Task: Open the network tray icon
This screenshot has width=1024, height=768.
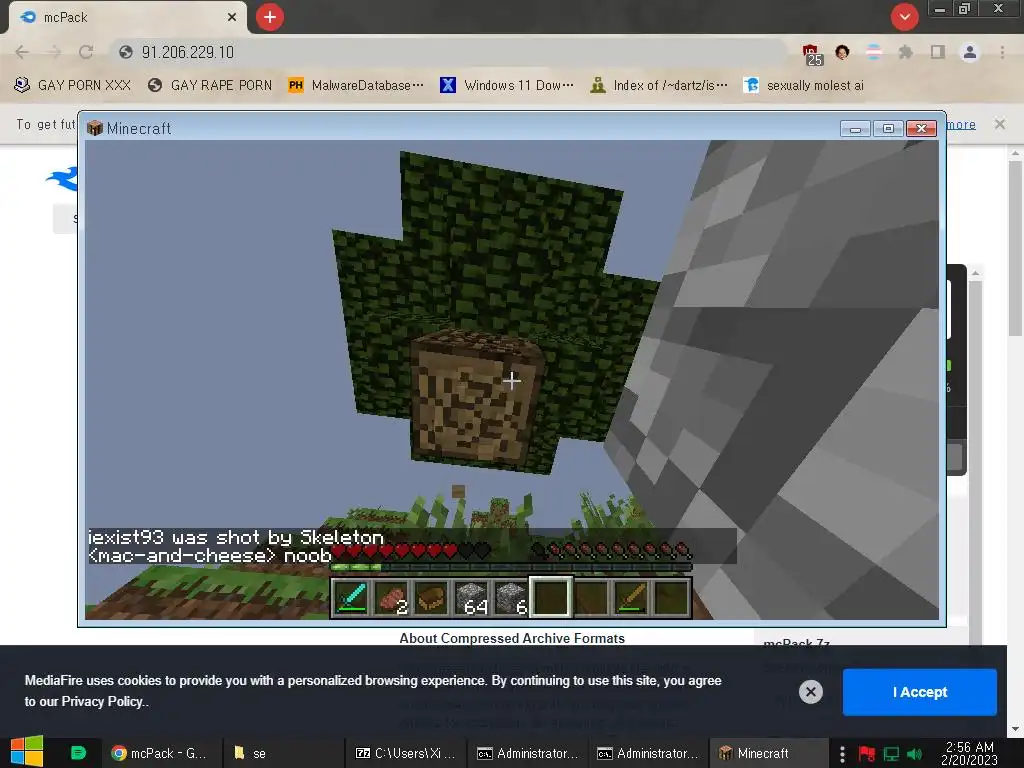Action: point(891,754)
